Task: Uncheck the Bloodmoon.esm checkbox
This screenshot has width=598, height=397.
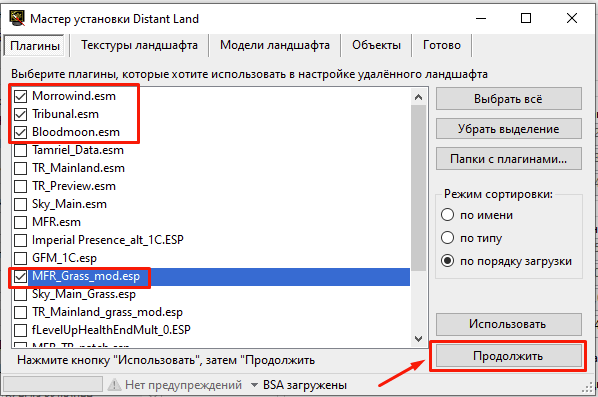Action: coord(20,132)
